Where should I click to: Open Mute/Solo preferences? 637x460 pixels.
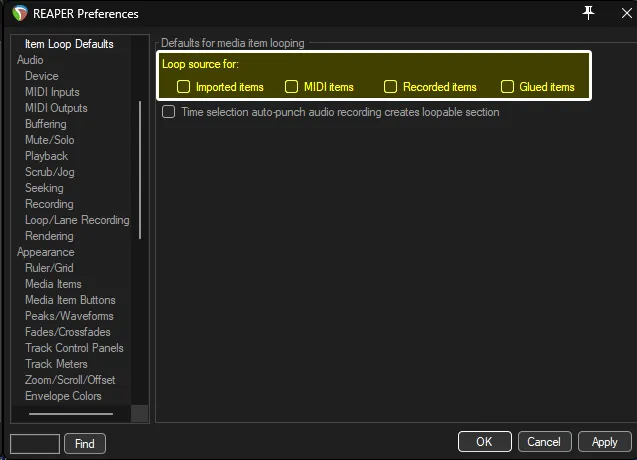click(50, 140)
